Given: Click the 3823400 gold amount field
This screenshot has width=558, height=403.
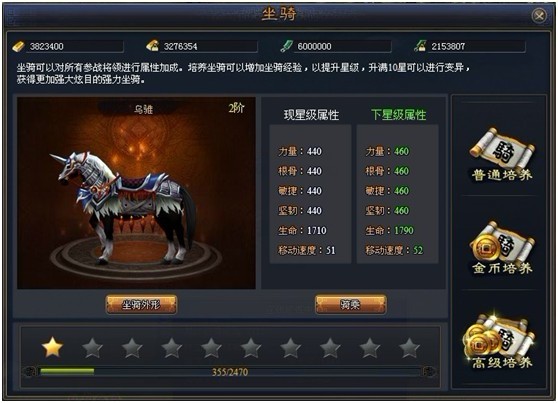Looking at the screenshot, I should tap(75, 46).
